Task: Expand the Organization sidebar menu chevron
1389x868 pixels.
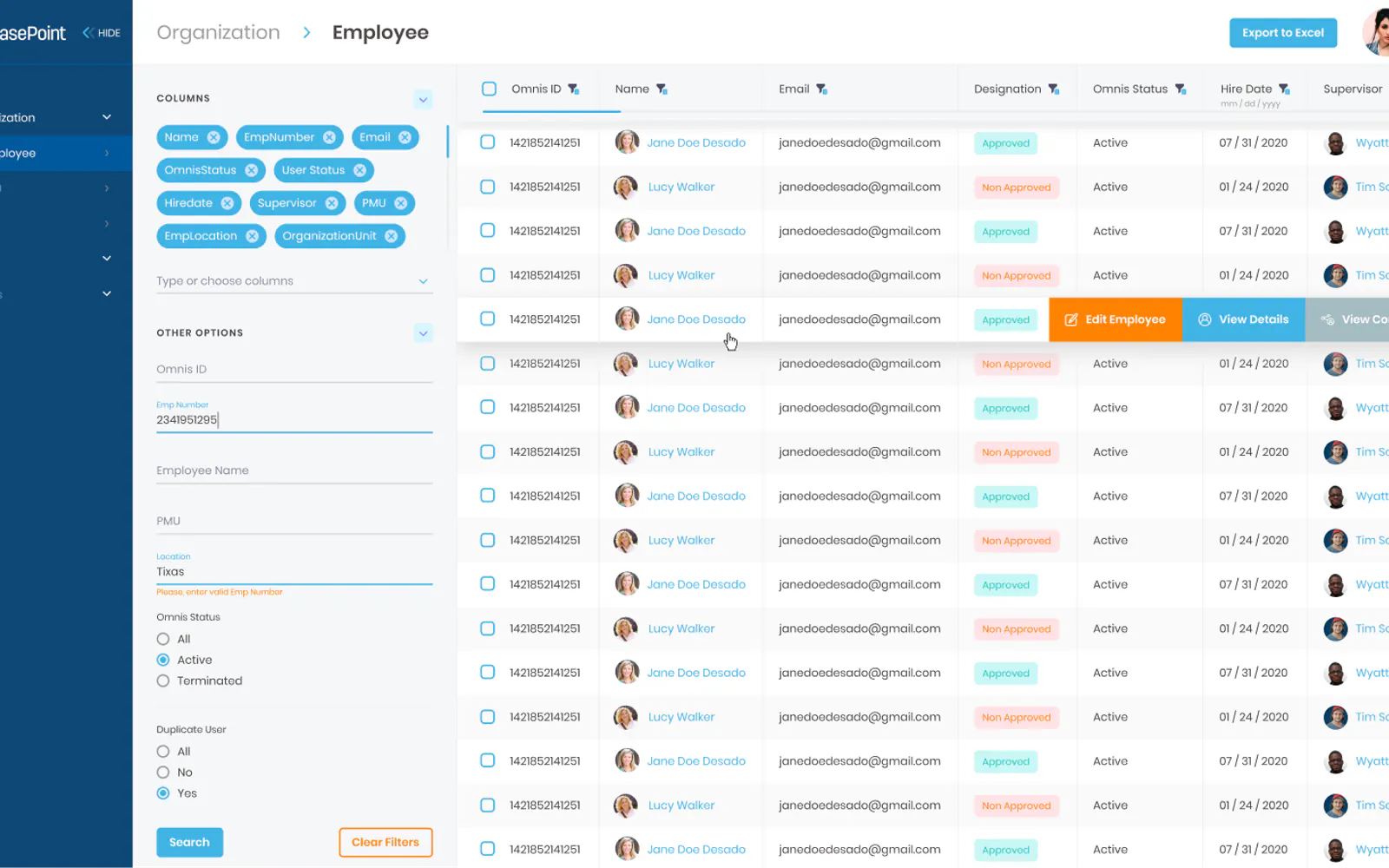Action: click(x=107, y=117)
